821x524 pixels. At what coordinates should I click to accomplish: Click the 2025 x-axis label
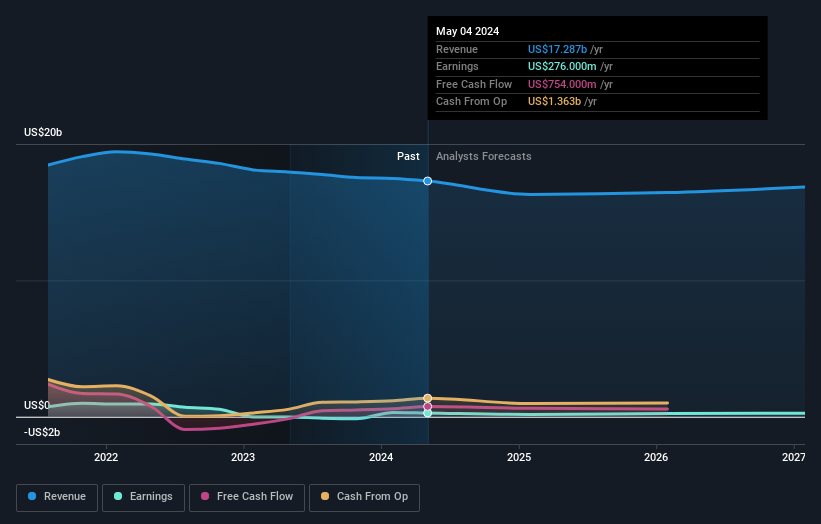pos(519,457)
